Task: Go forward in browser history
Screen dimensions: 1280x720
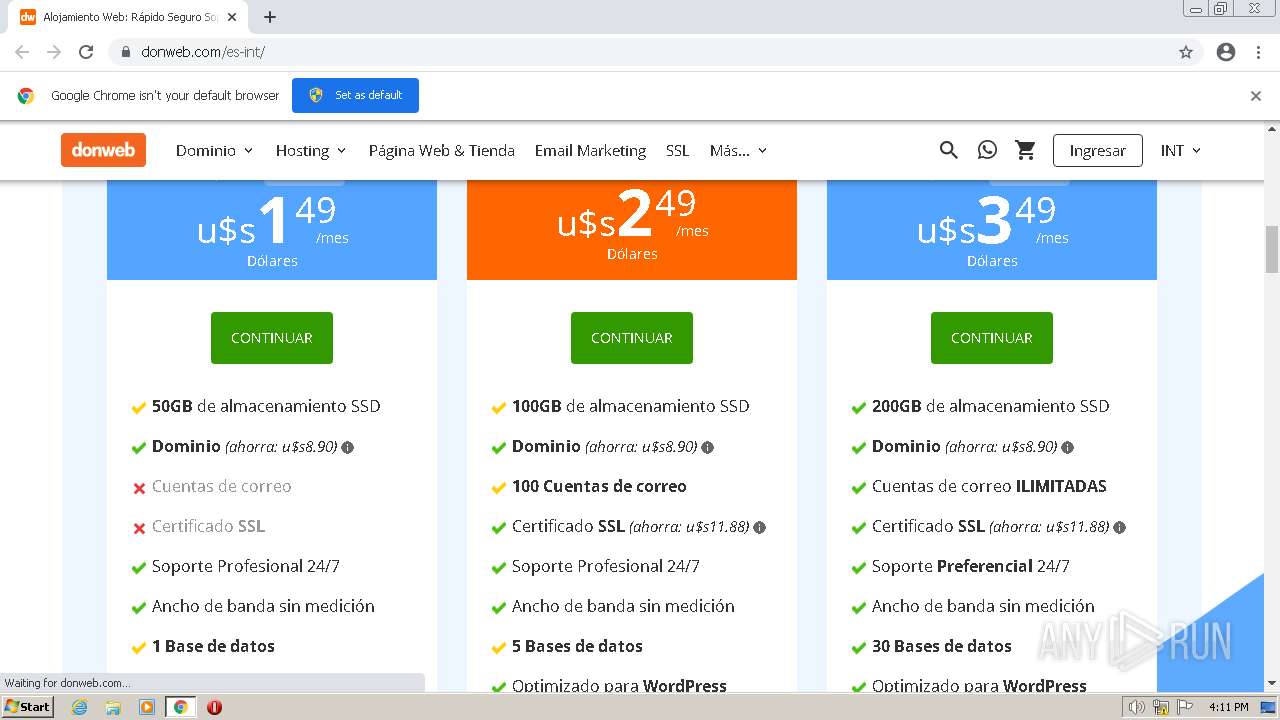Action: point(54,52)
